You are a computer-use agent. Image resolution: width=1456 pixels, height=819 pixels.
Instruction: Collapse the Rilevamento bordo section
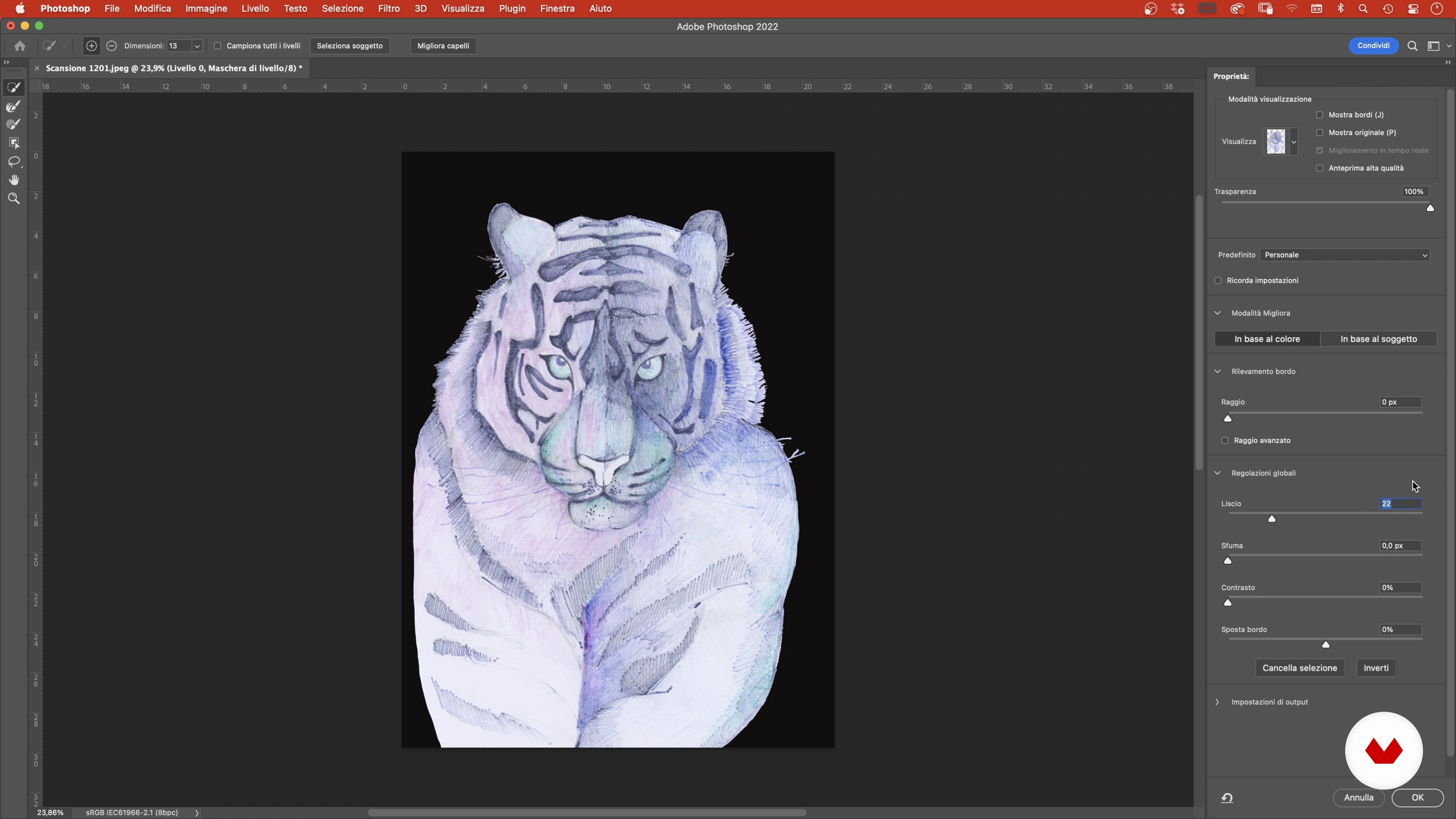[1218, 371]
